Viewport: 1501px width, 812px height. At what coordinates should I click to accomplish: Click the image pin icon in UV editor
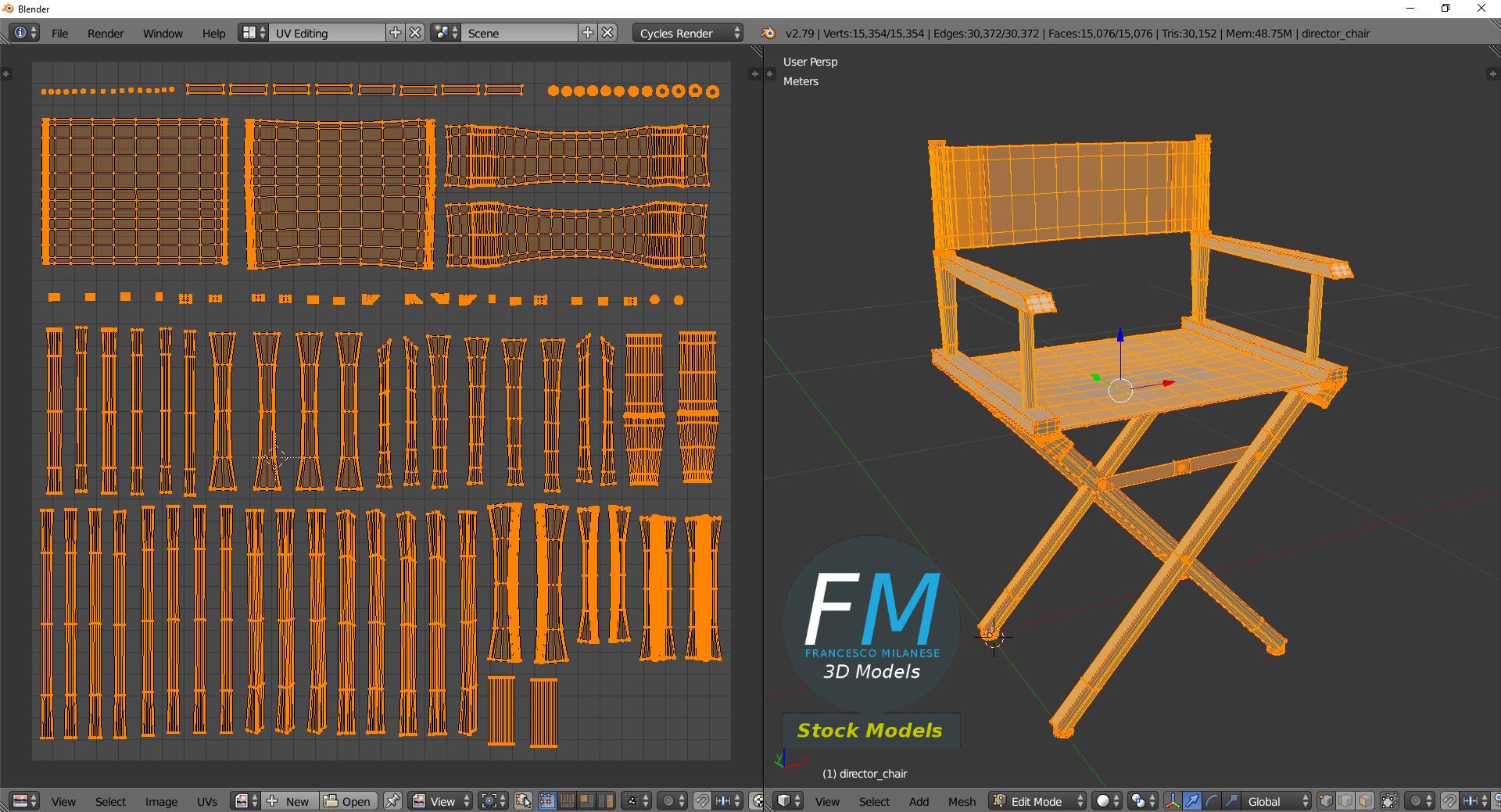point(392,801)
